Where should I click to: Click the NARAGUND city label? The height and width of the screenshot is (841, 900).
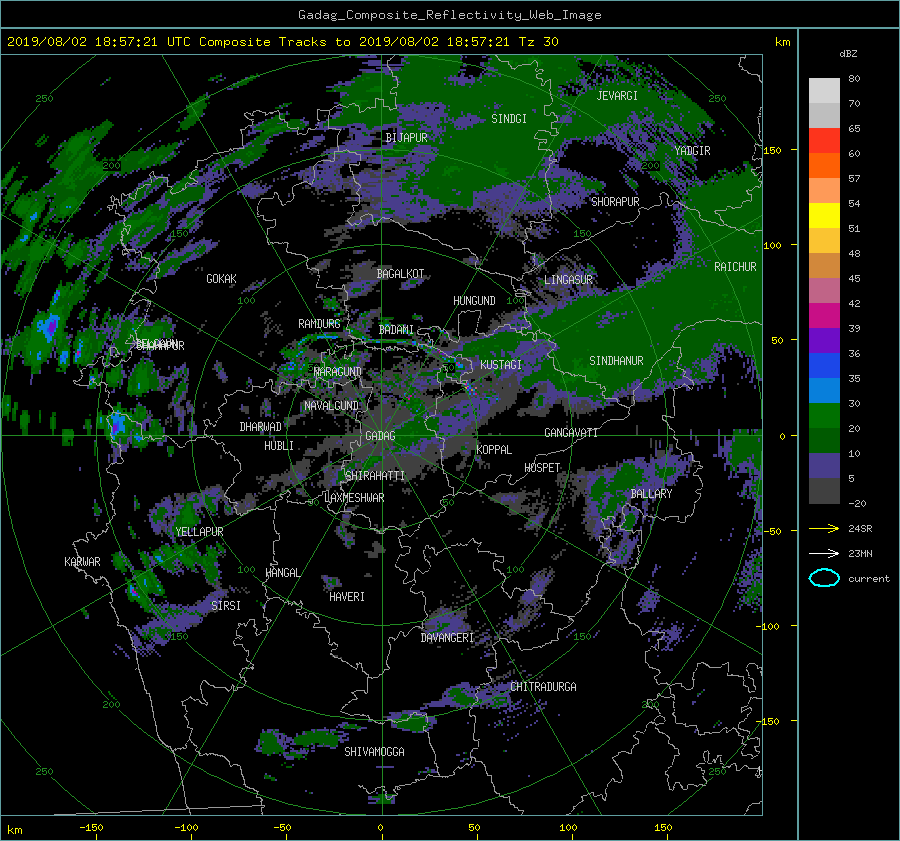click(x=337, y=372)
